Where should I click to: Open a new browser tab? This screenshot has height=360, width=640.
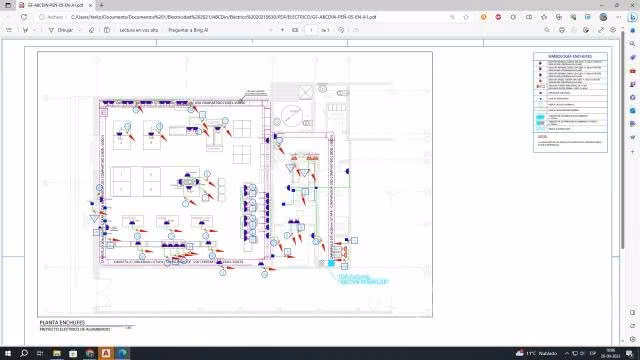[102, 5]
